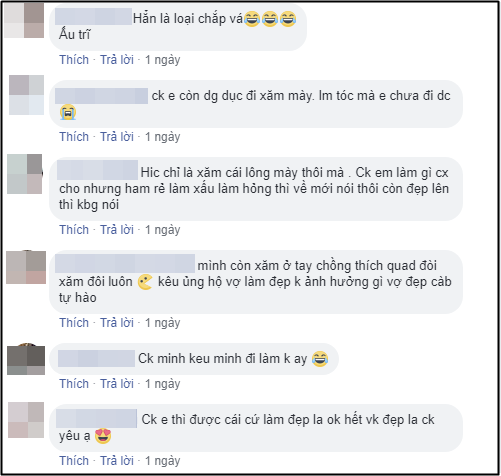
Task: Click Thích under 'ck e còn dg dục' comment
Action: [74, 137]
